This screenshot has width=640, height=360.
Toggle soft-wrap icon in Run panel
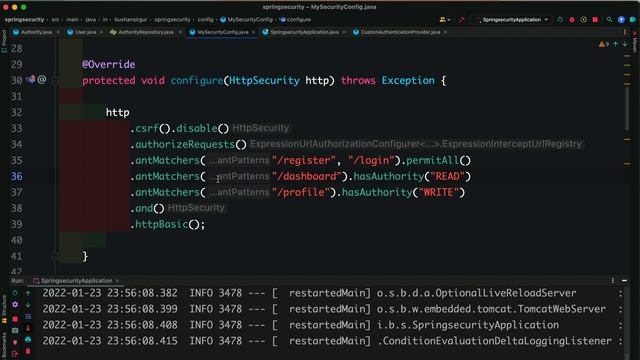[x=28, y=316]
